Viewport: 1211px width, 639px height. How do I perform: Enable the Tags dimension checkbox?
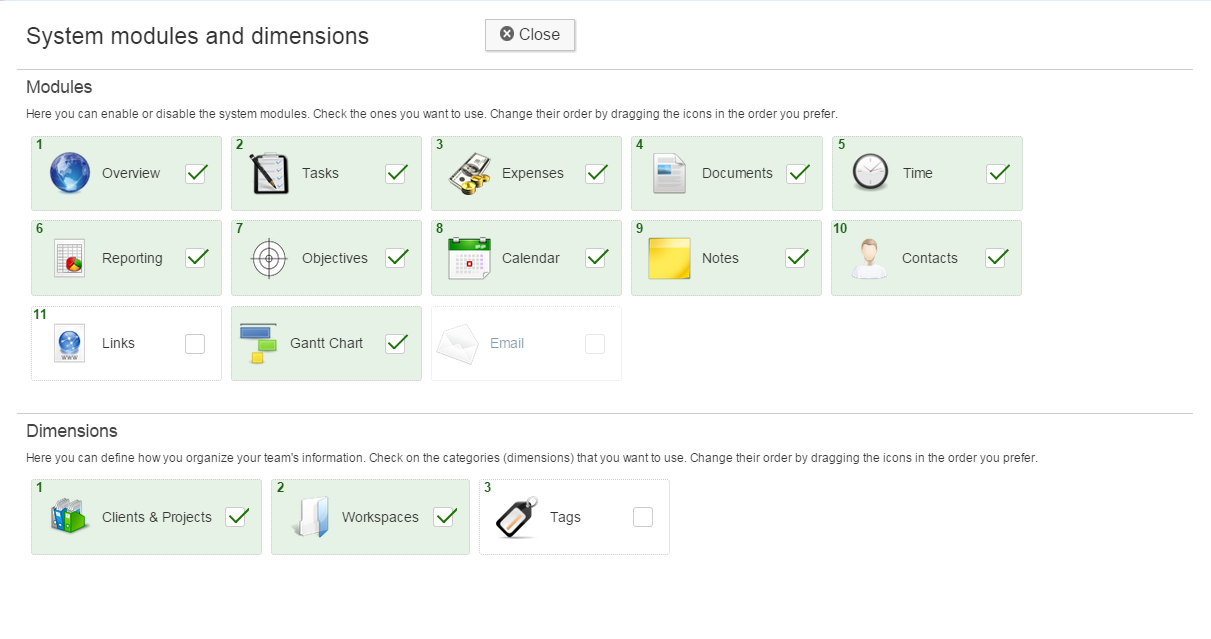[643, 517]
